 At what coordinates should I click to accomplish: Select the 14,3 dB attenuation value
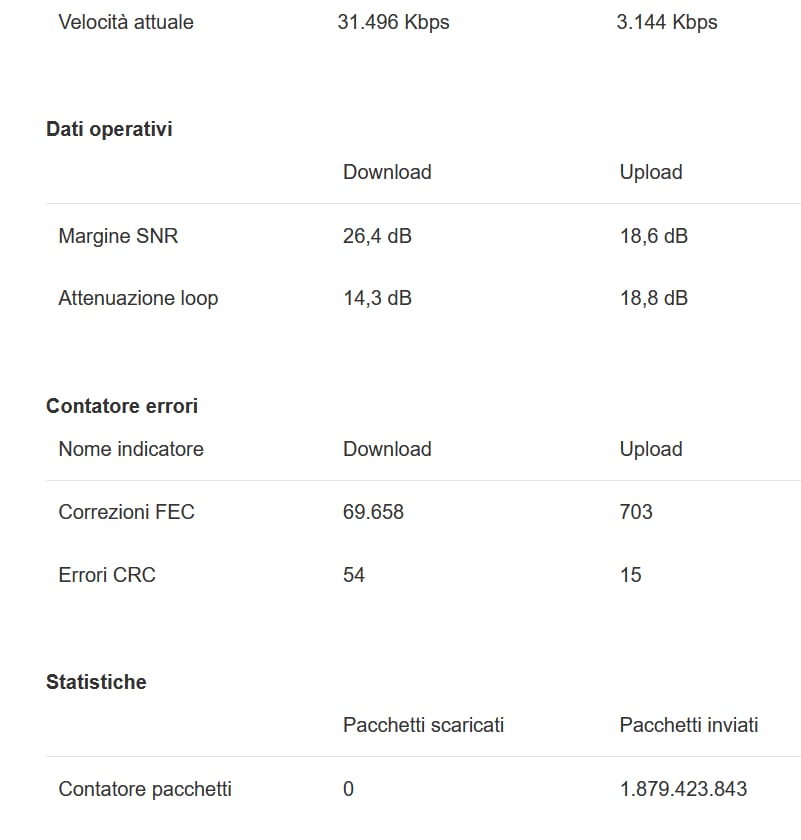(377, 298)
